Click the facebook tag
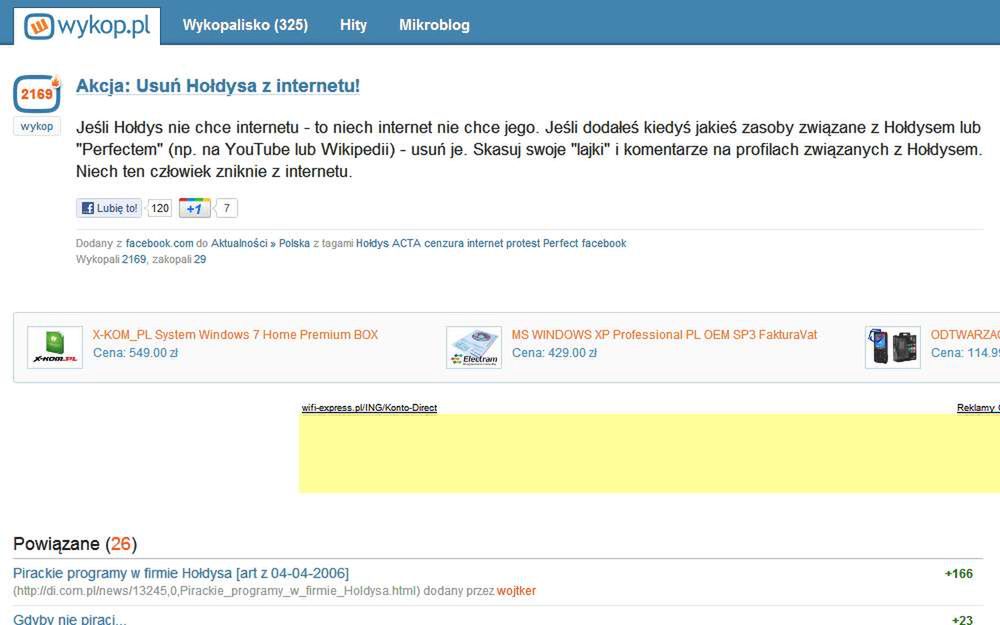1000x625 pixels. pyautogui.click(x=604, y=243)
